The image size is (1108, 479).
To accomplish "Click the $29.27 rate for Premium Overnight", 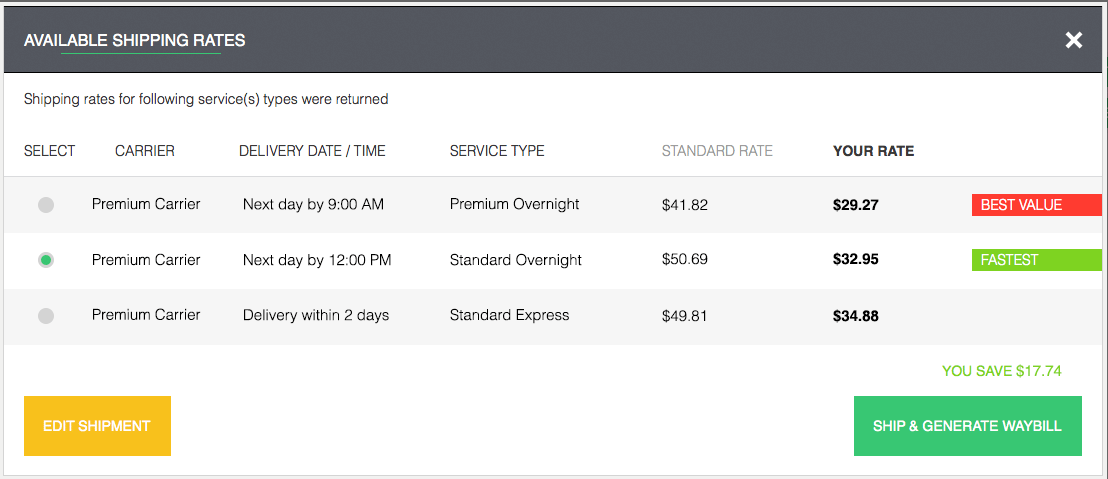I will click(855, 205).
